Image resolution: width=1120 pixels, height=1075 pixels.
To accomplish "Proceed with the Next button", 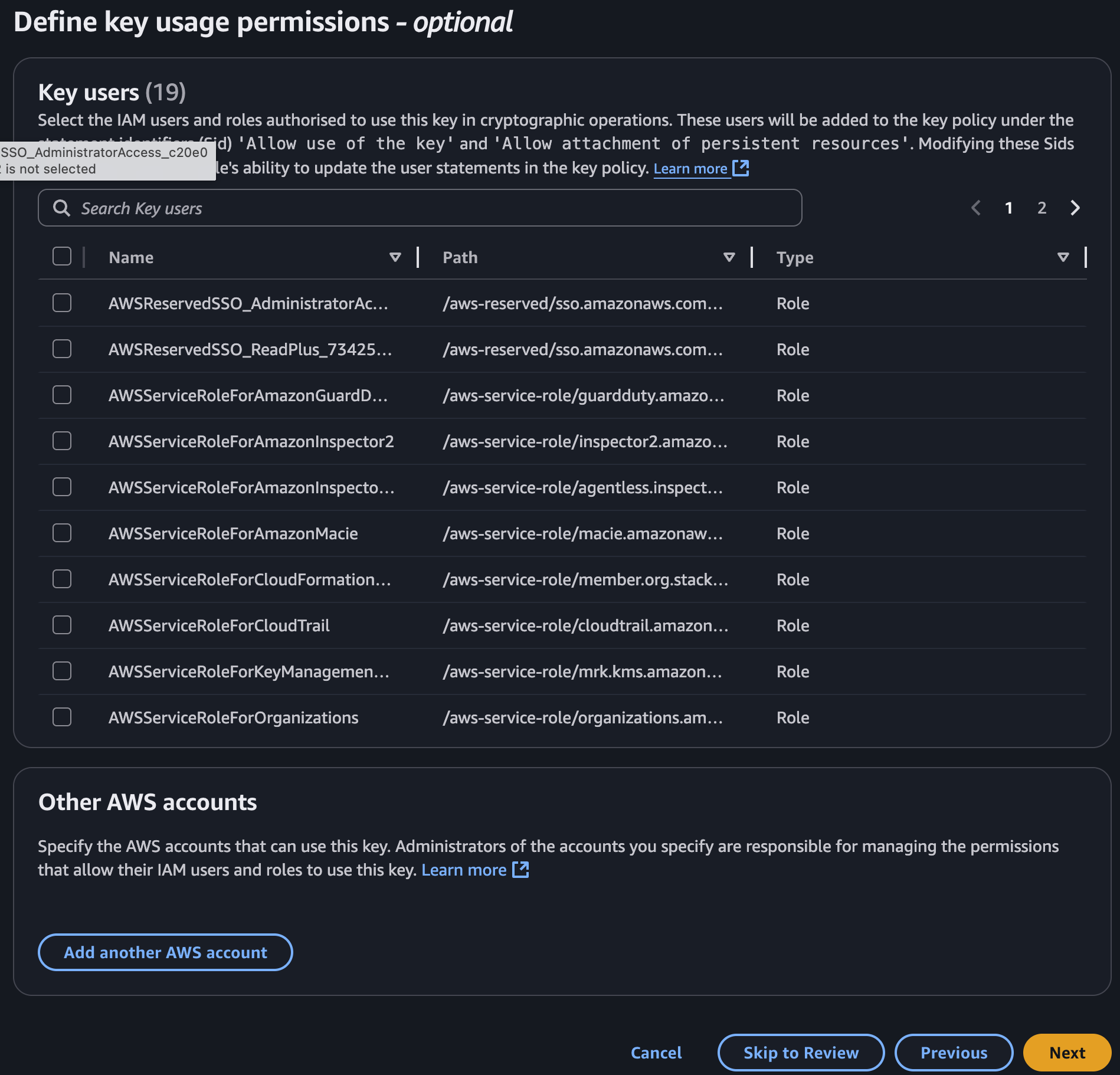I will point(1067,1053).
